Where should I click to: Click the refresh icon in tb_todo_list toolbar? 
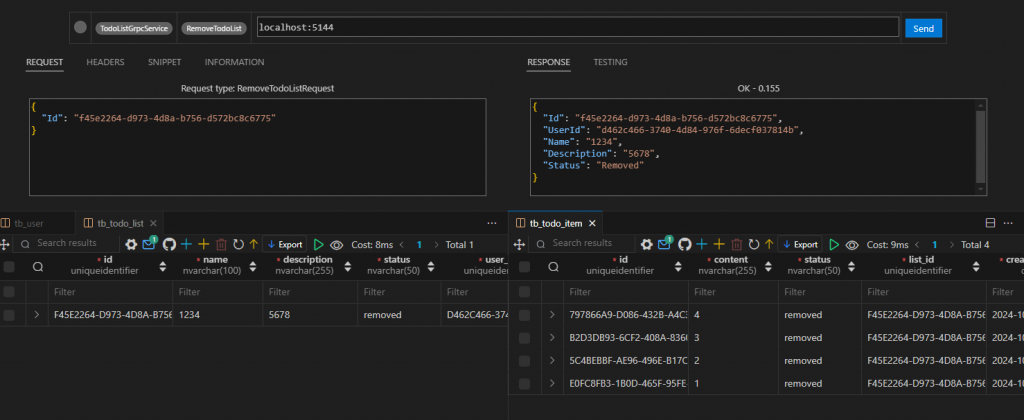point(238,244)
